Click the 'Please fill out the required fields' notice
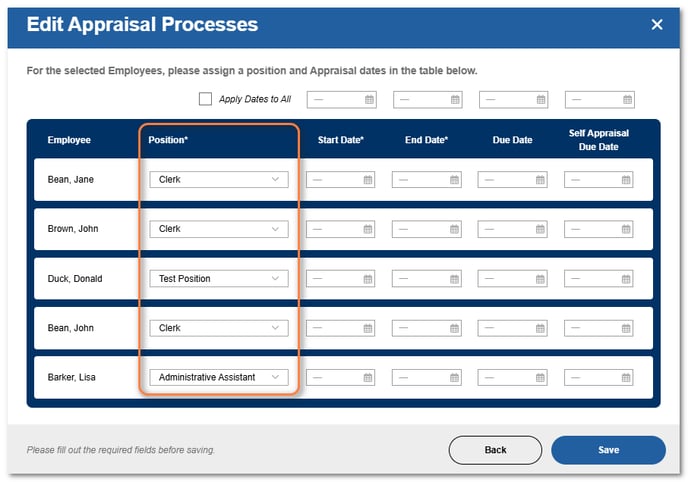688x482 pixels. coord(121,450)
